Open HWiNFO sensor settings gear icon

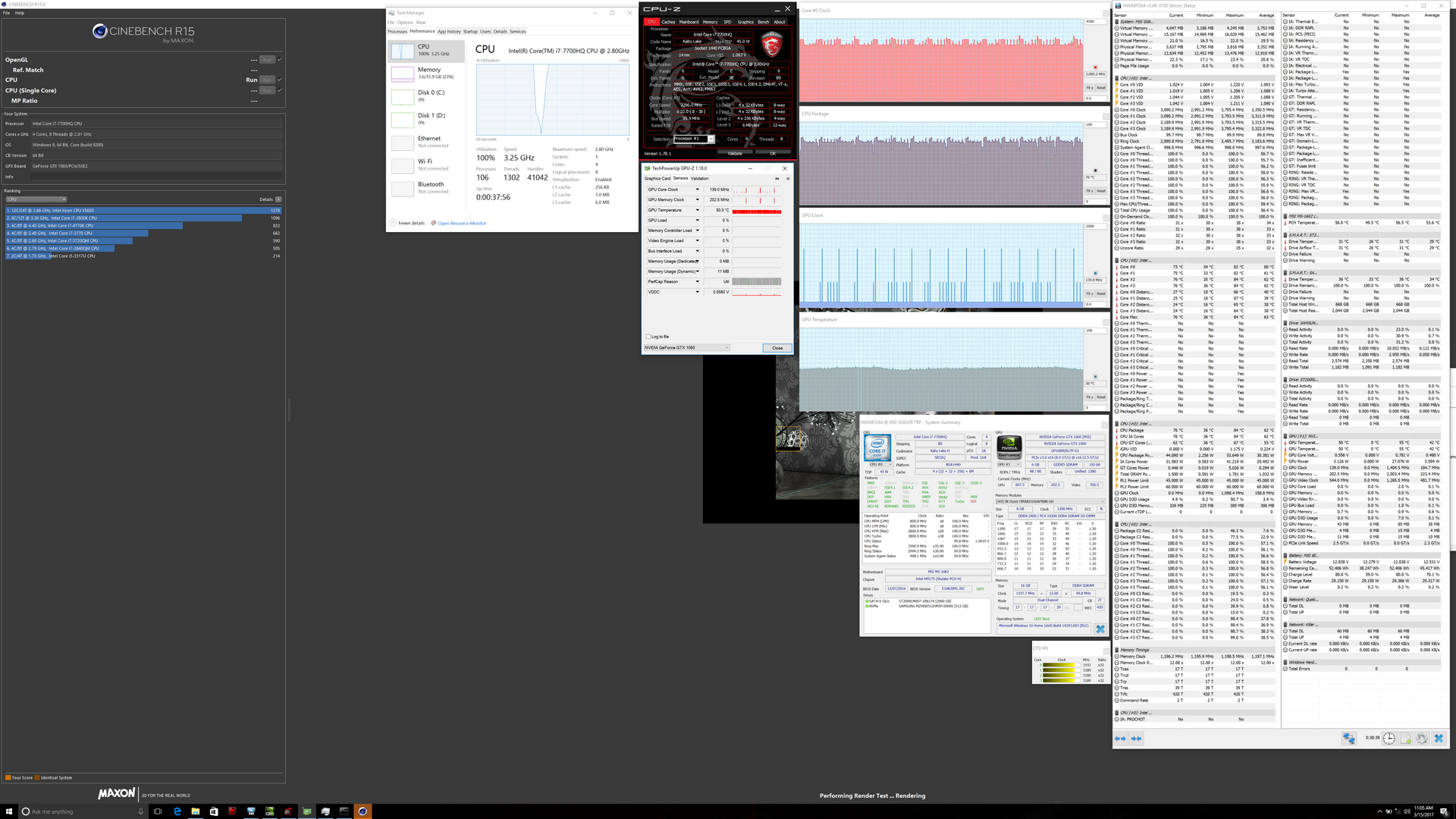1422,738
